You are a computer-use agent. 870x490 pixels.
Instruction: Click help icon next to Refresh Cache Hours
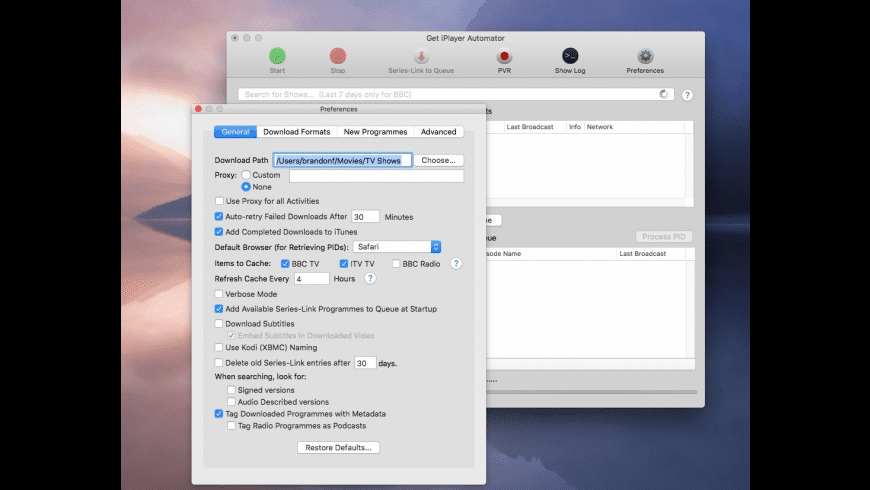pos(370,279)
